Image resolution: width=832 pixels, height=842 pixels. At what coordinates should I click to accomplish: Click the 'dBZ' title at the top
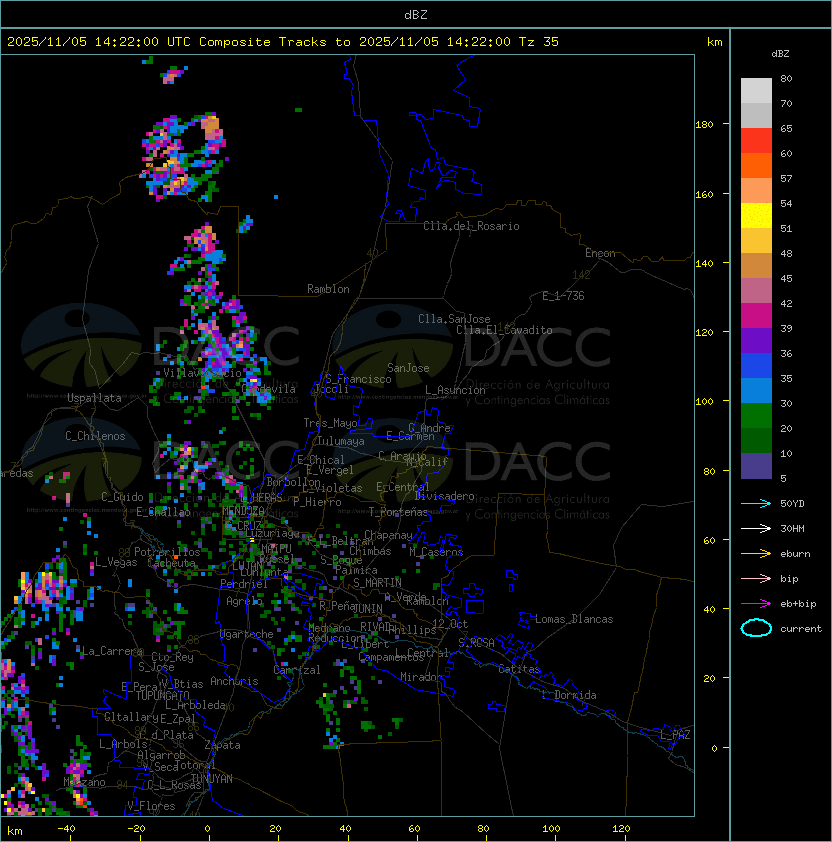click(416, 14)
